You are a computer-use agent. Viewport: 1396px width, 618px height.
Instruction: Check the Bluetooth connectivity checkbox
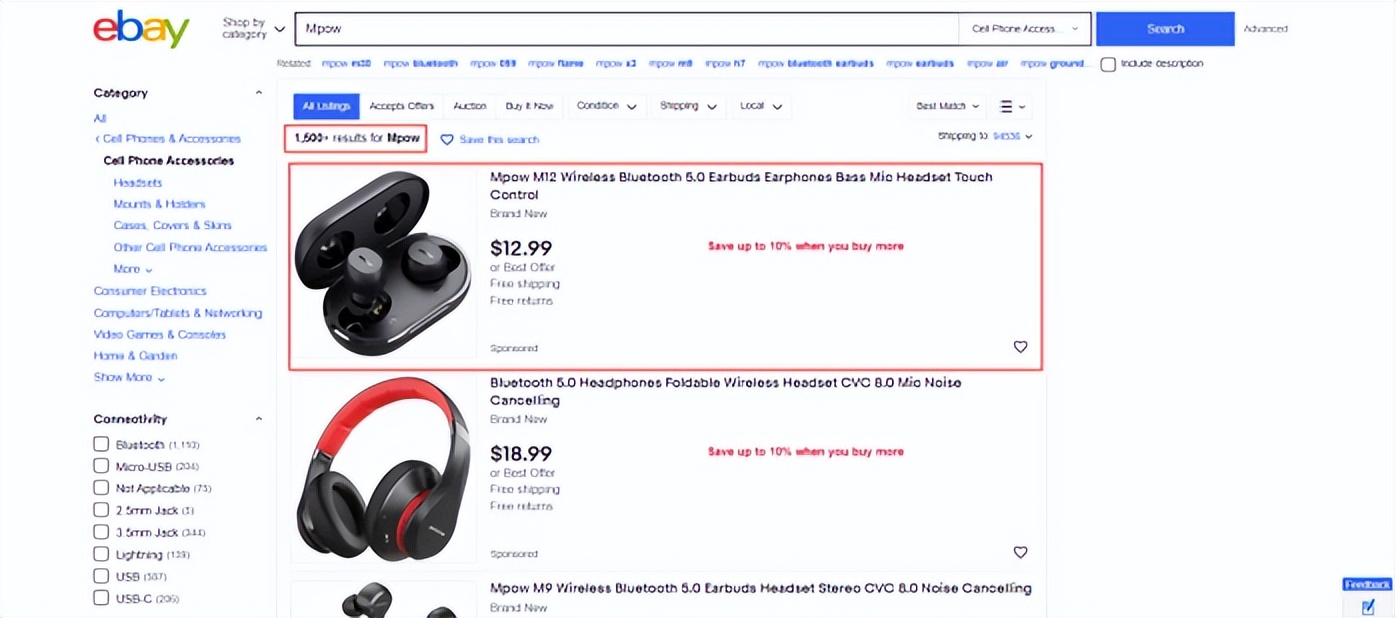[101, 444]
